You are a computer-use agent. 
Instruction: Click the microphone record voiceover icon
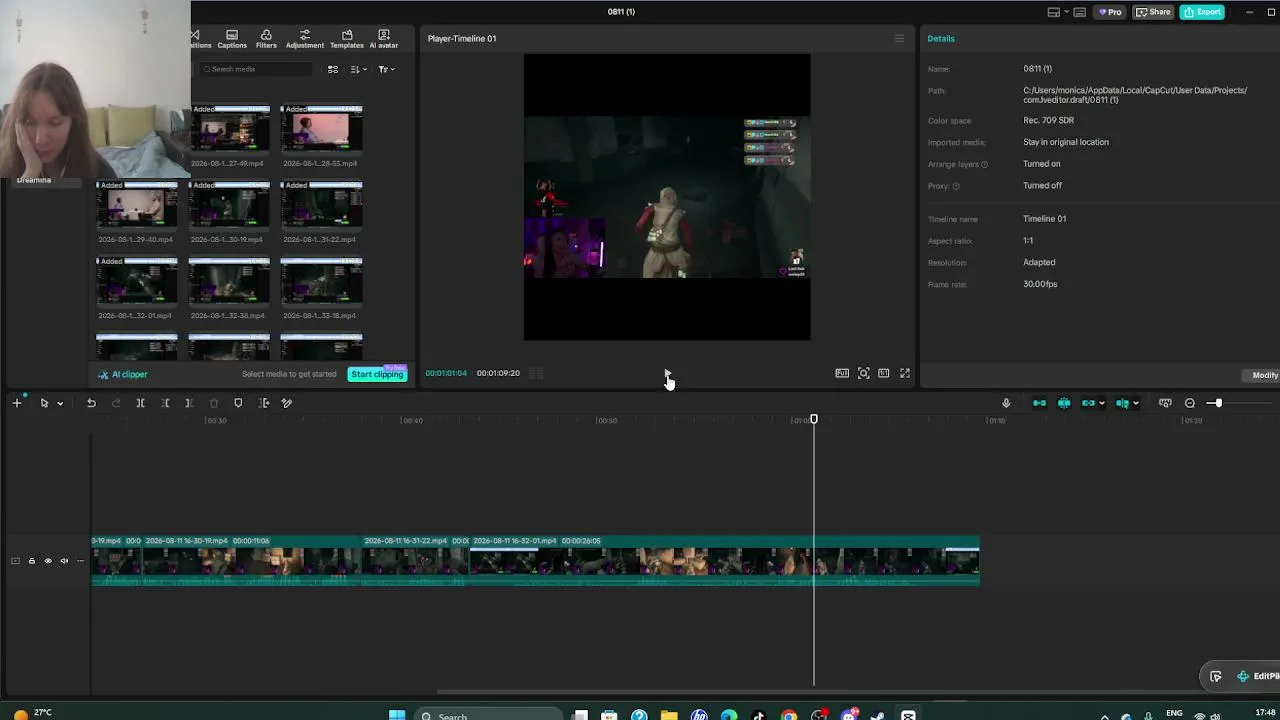pyautogui.click(x=1006, y=403)
